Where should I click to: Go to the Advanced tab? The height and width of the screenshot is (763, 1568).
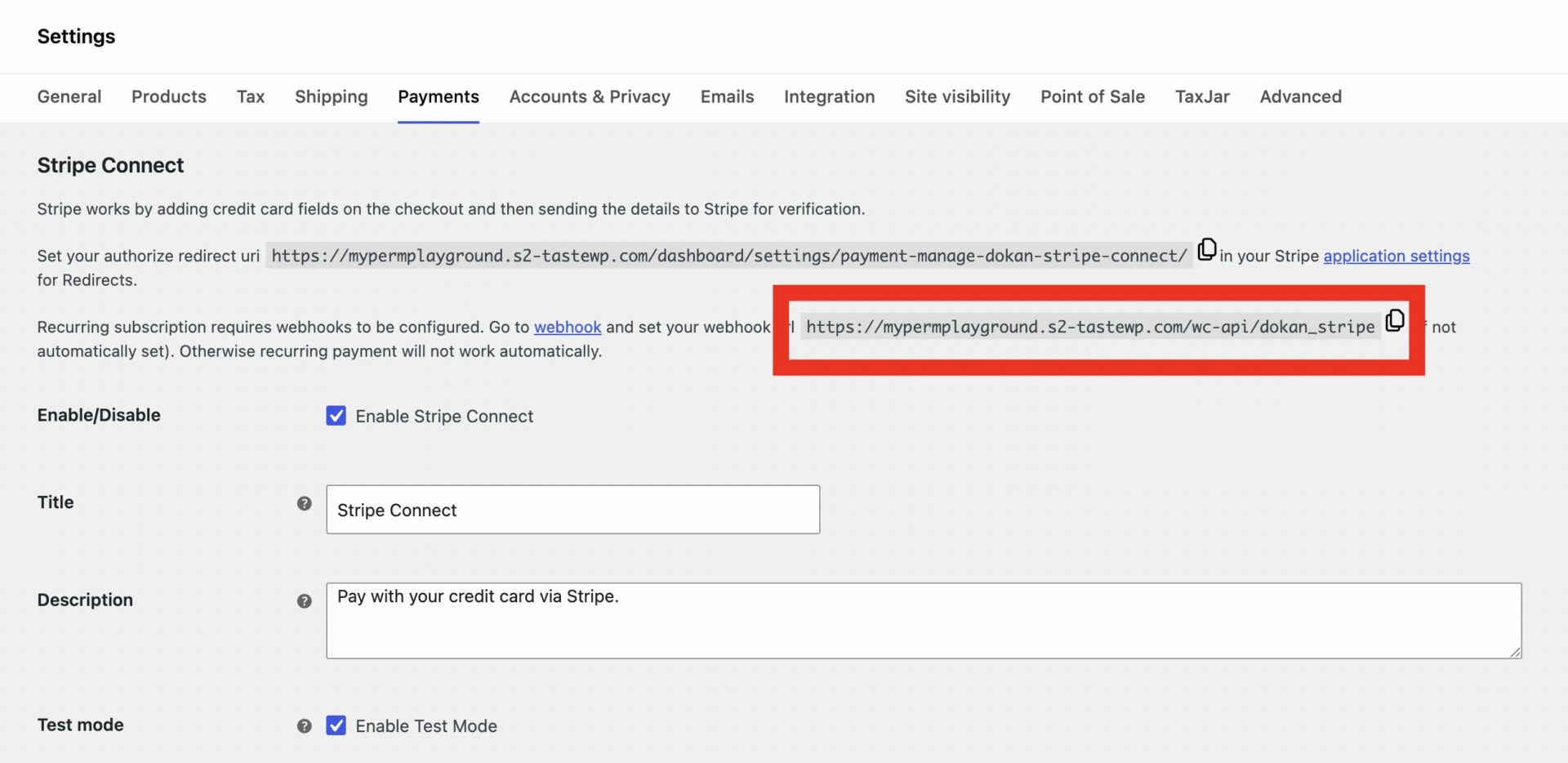[x=1300, y=96]
